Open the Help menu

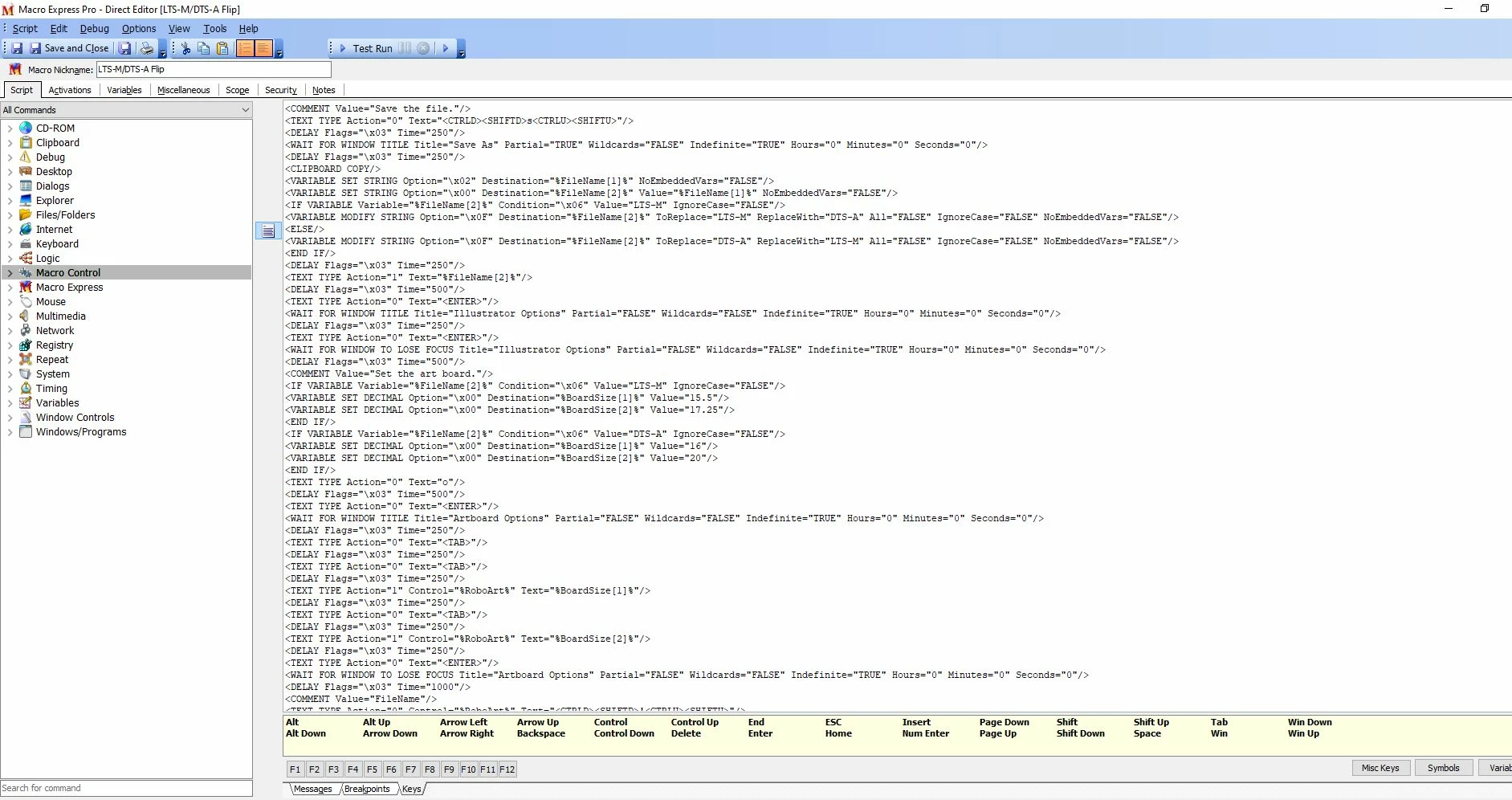(x=248, y=28)
